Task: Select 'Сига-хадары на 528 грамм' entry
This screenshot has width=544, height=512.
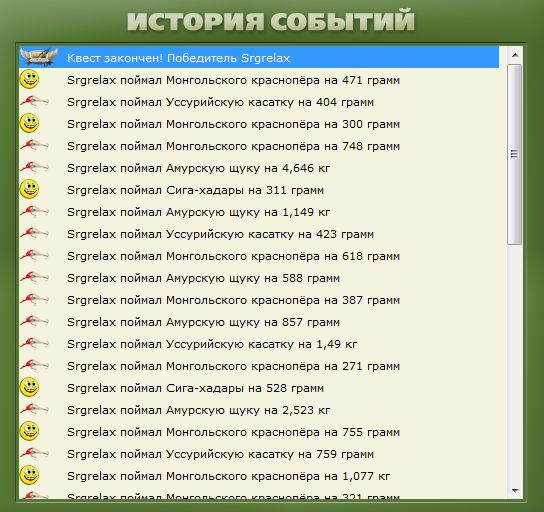Action: point(259,388)
